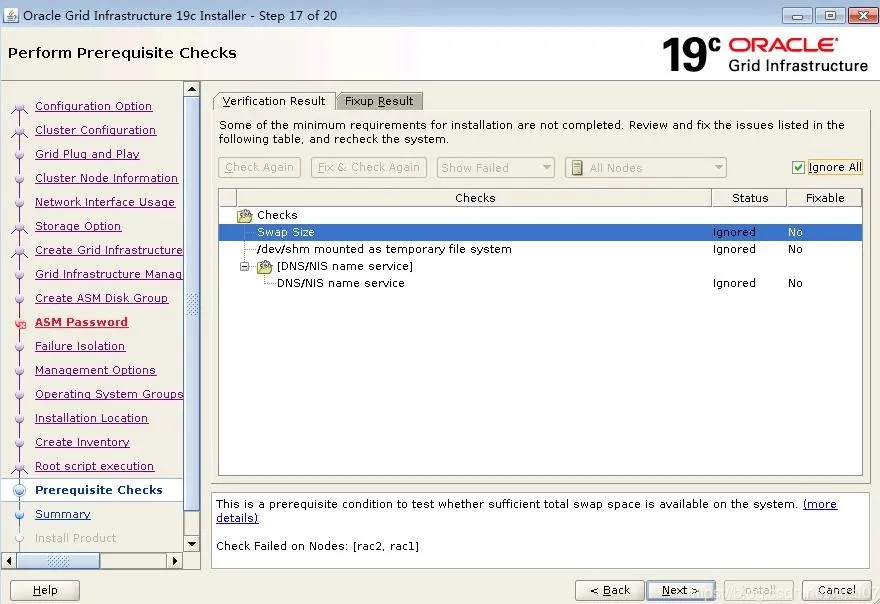Image resolution: width=880 pixels, height=604 pixels.
Task: Go to Installation Location step
Action: coord(91,418)
